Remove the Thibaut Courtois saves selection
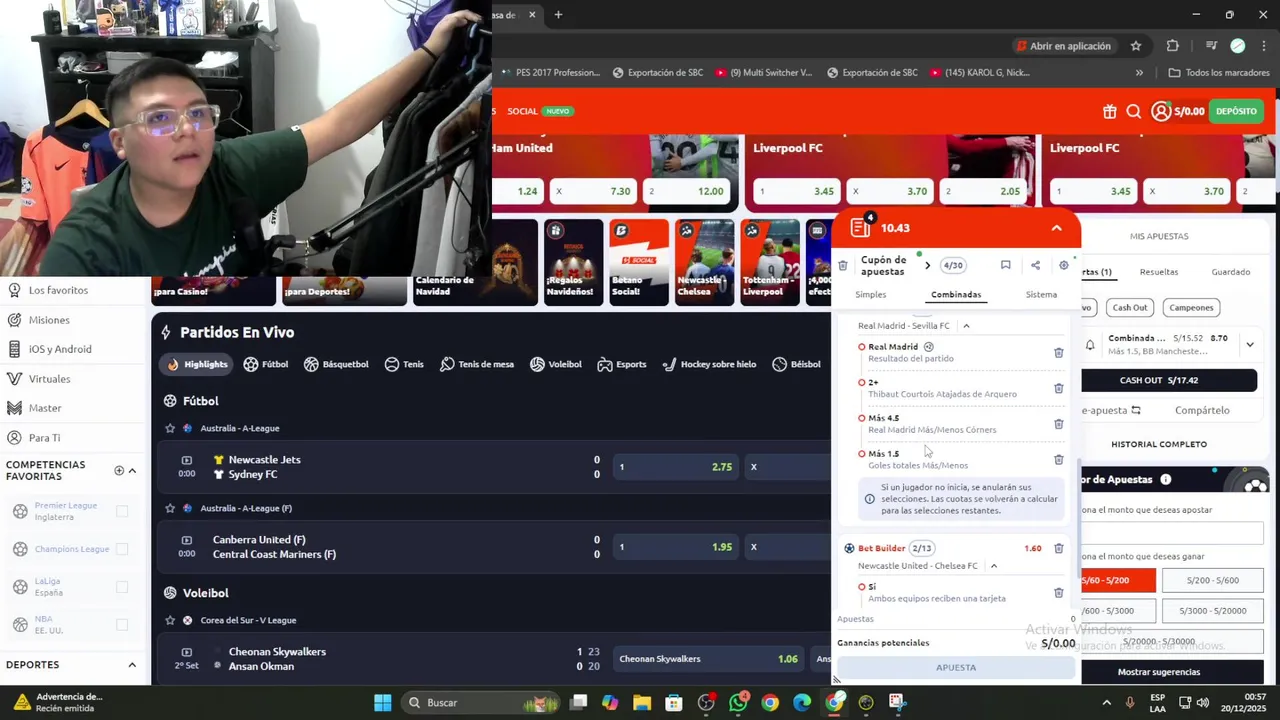This screenshot has width=1280, height=720. 1059,388
